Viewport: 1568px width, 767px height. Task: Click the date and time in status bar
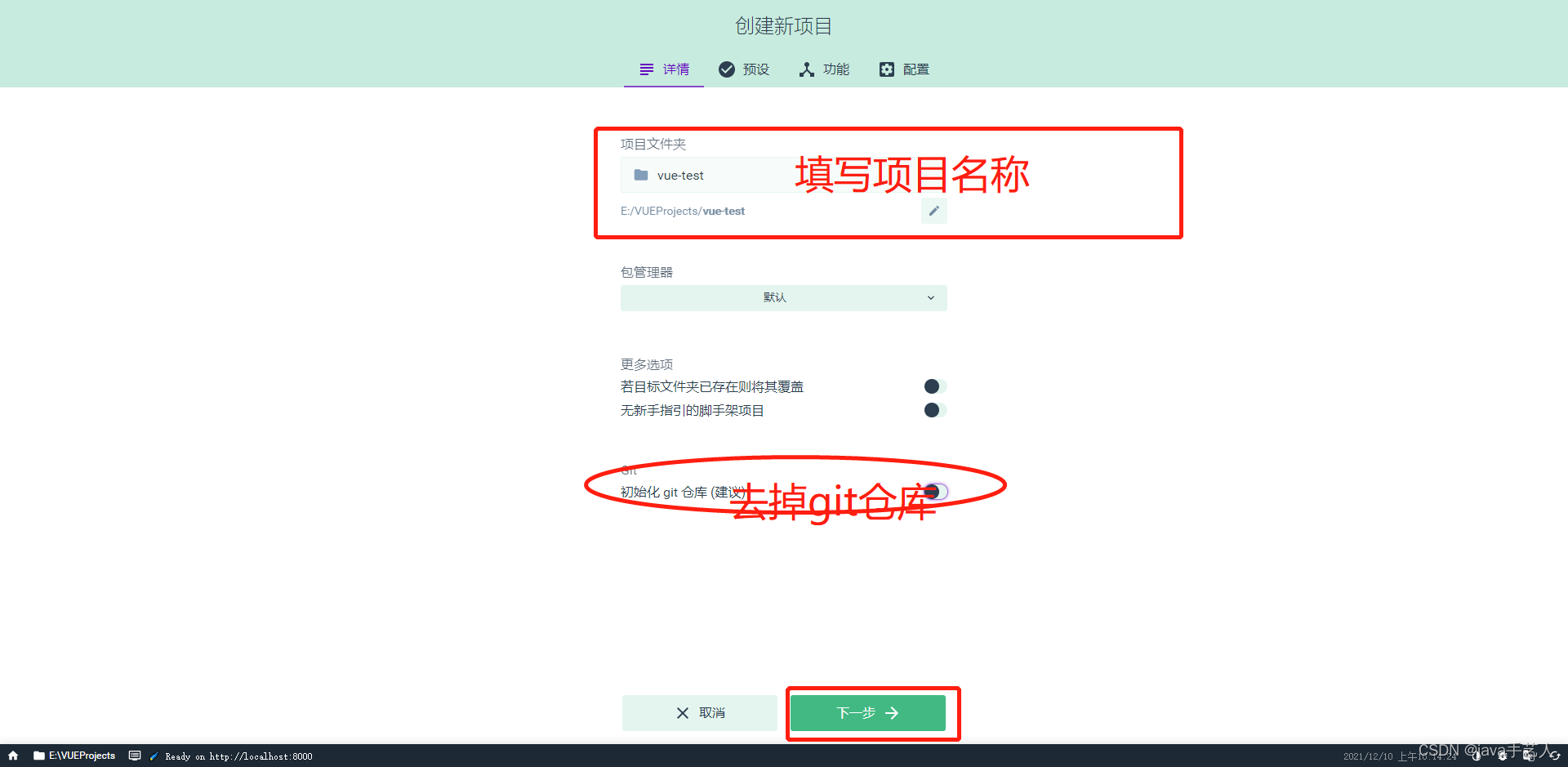pos(1400,756)
